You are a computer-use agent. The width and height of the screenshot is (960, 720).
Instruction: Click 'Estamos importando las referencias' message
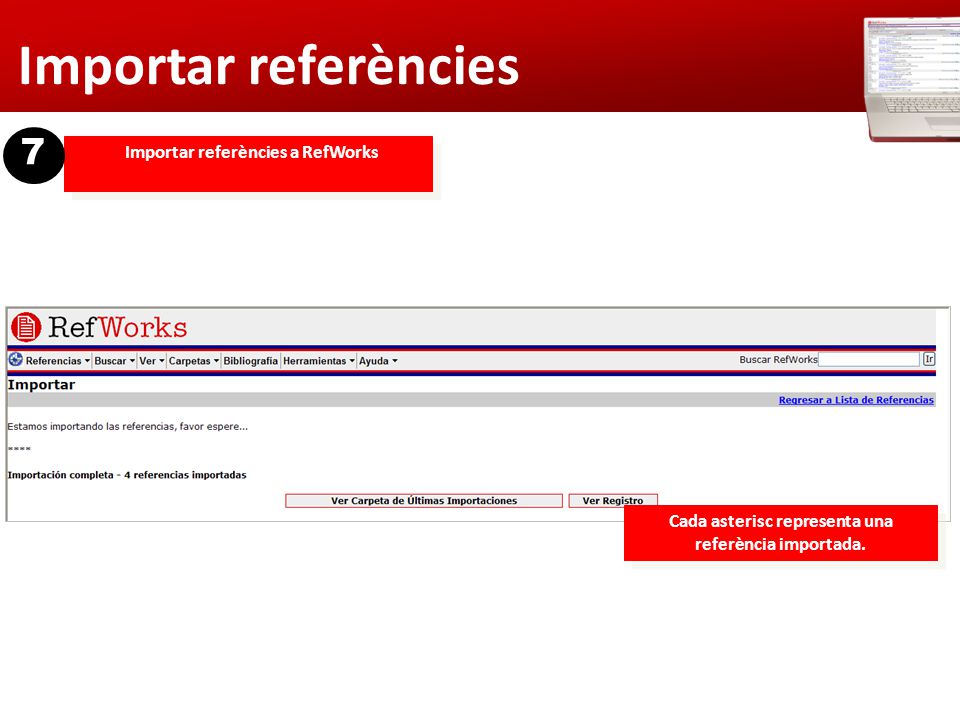(127, 427)
